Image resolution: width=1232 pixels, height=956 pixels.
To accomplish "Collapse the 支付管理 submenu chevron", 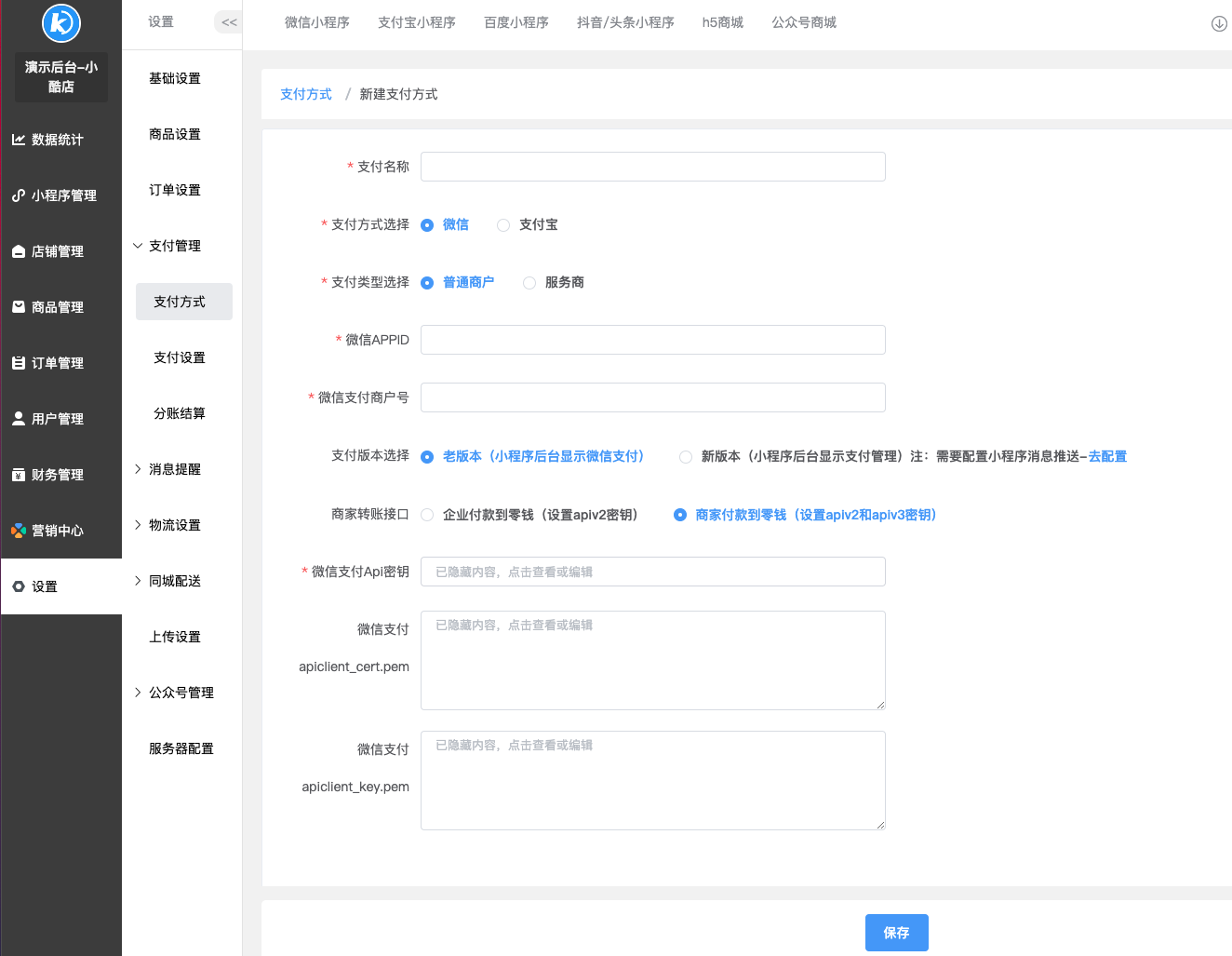I will coord(138,246).
